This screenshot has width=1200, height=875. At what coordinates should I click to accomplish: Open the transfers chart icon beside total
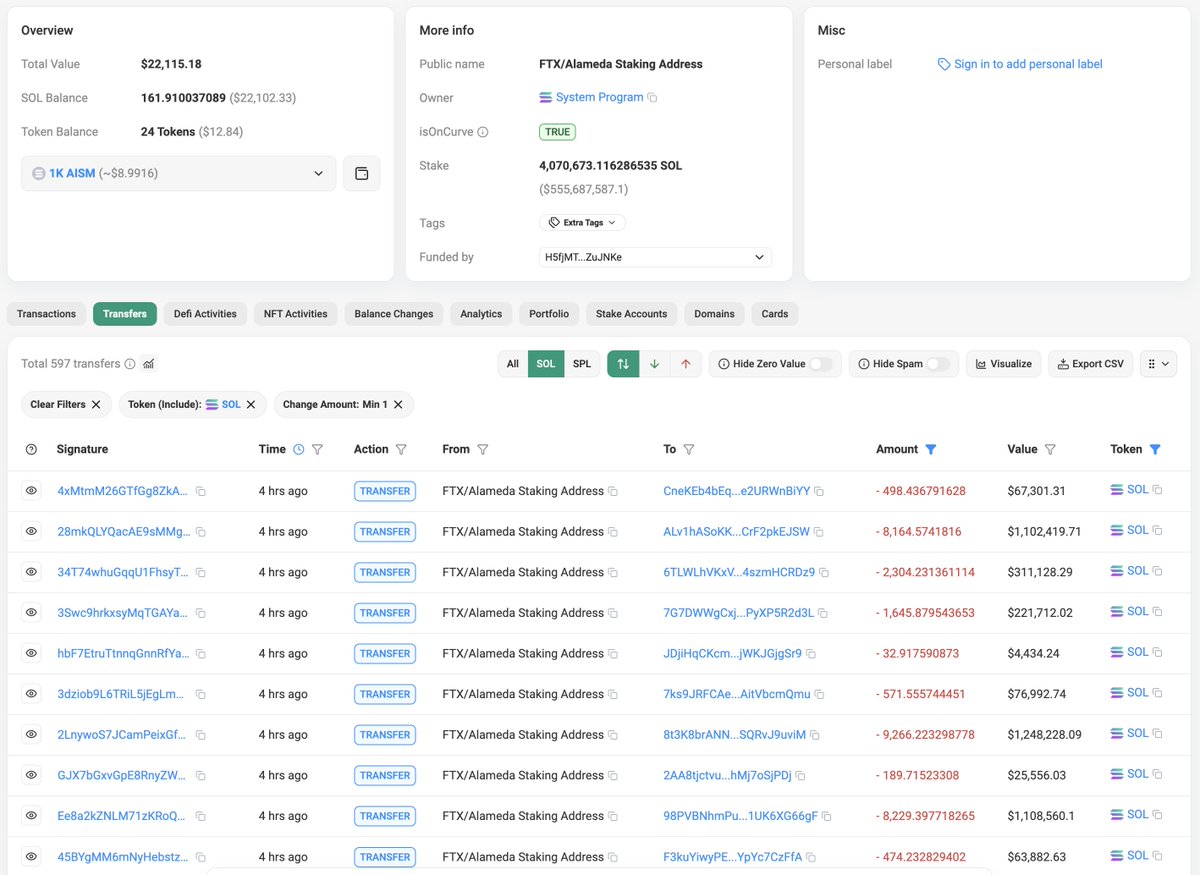click(149, 364)
